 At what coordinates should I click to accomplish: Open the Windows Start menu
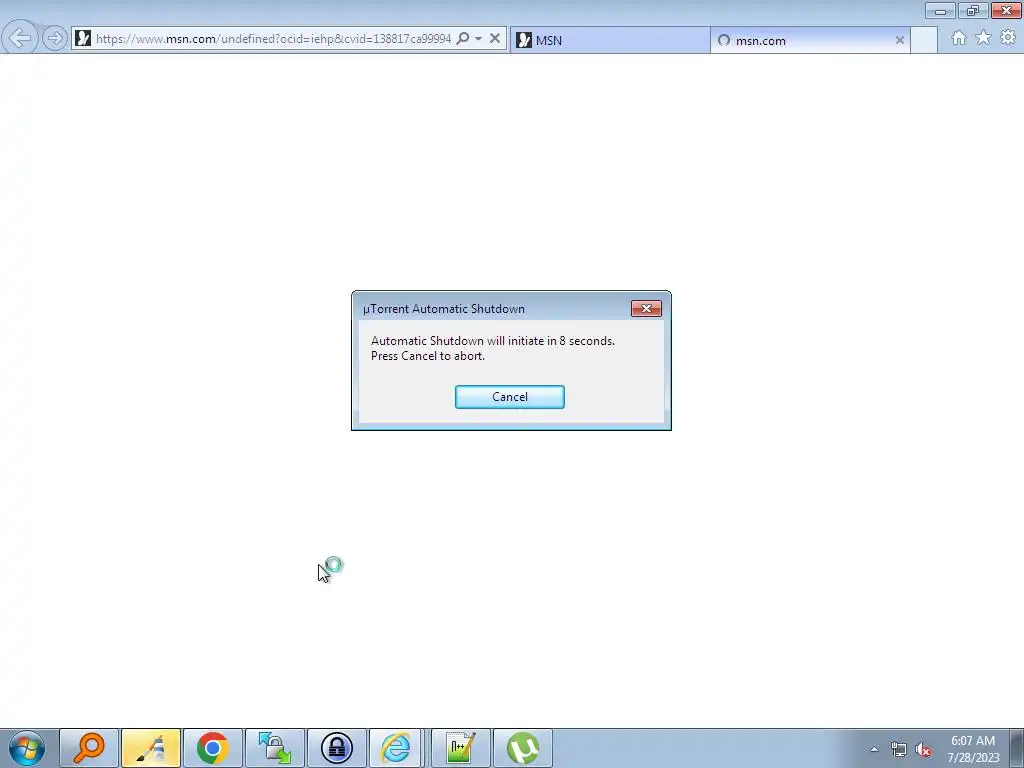27,748
